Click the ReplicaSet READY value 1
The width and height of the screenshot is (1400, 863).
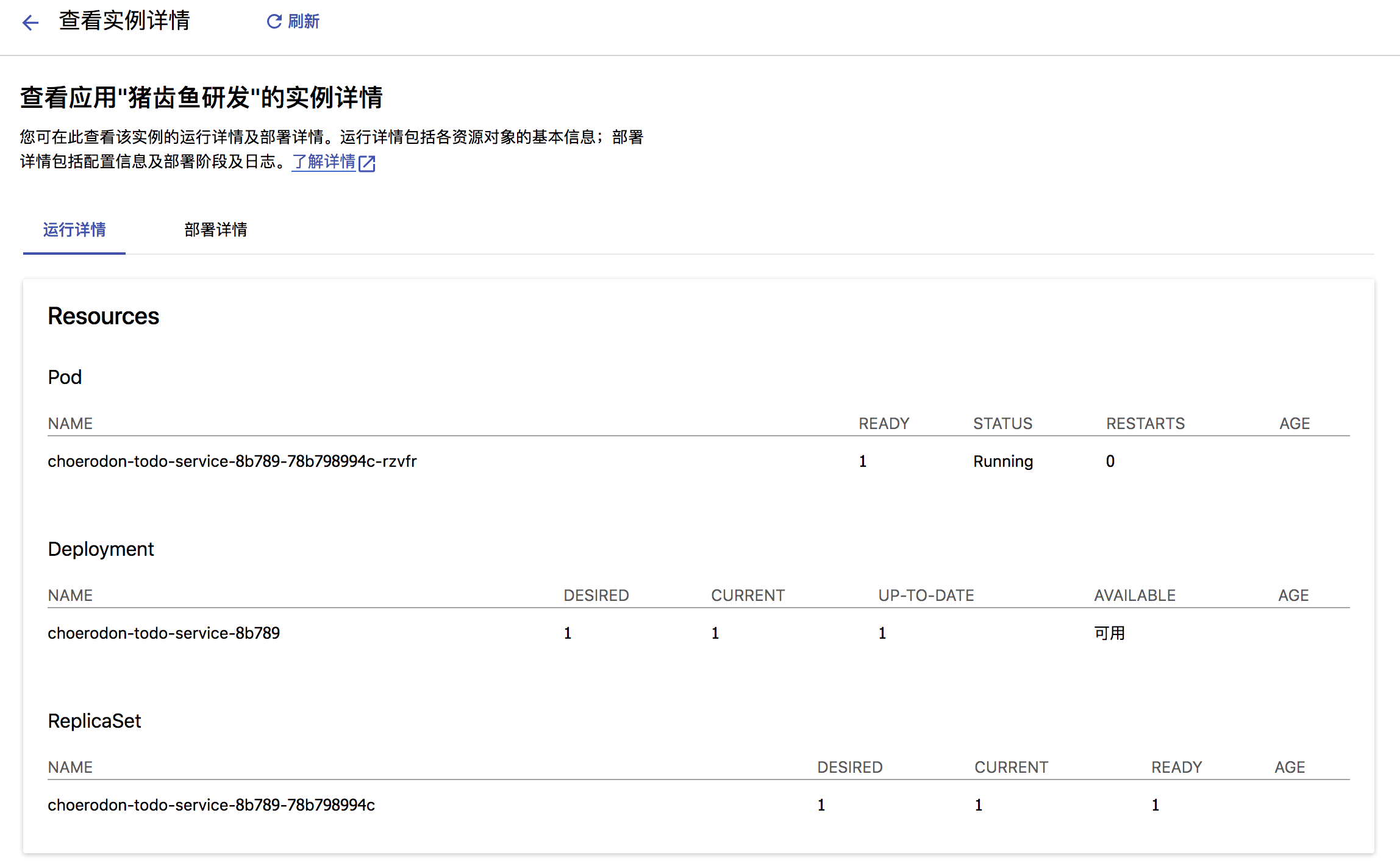pos(1155,805)
